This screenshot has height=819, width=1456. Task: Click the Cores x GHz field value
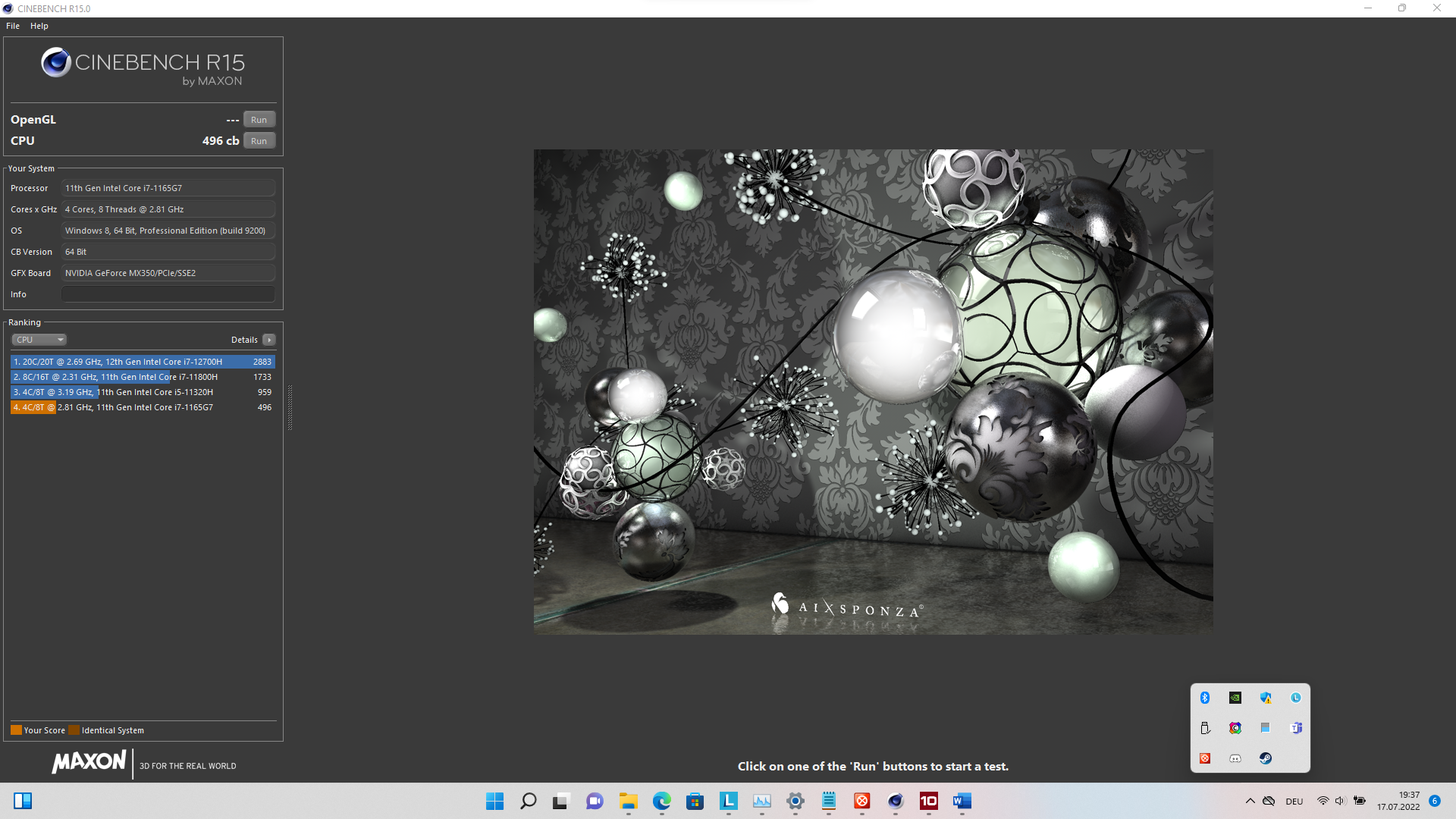(168, 209)
